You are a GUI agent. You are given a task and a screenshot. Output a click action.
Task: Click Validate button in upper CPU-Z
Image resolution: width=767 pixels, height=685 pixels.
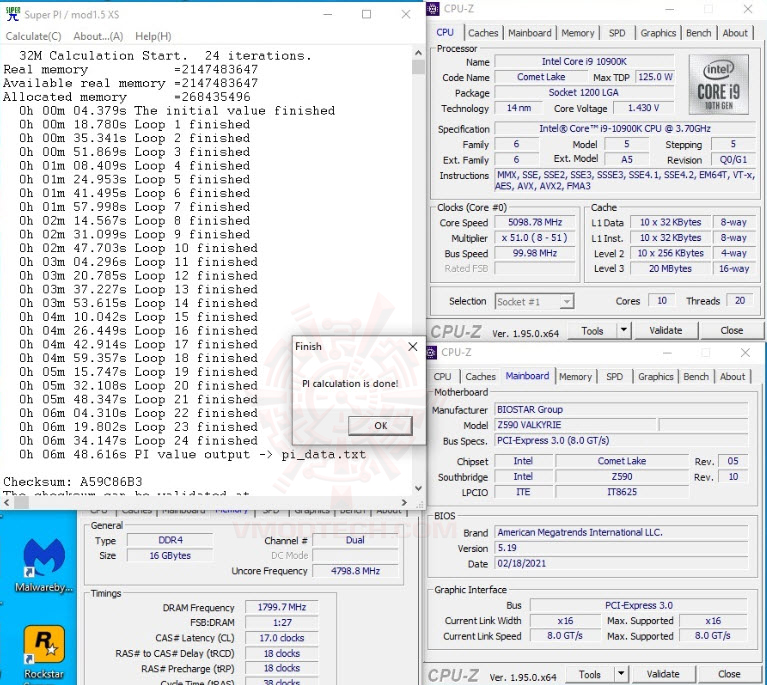click(665, 331)
